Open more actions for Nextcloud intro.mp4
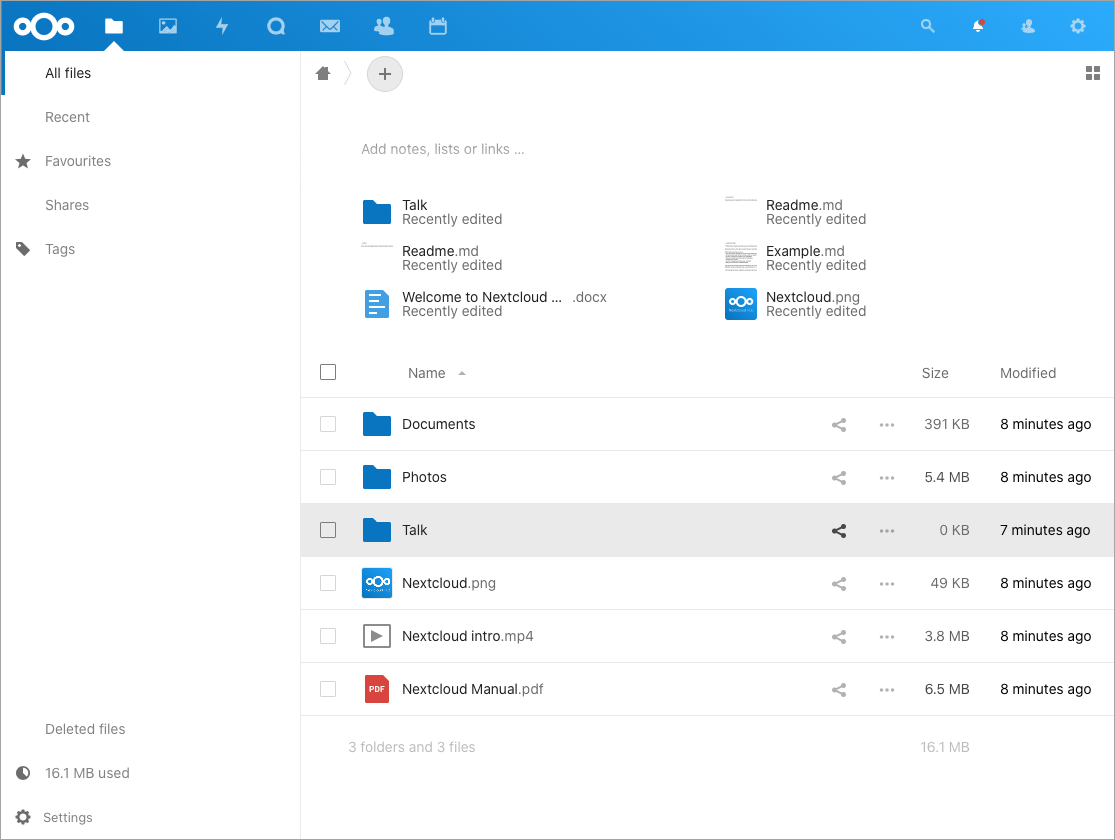 pyautogui.click(x=887, y=637)
